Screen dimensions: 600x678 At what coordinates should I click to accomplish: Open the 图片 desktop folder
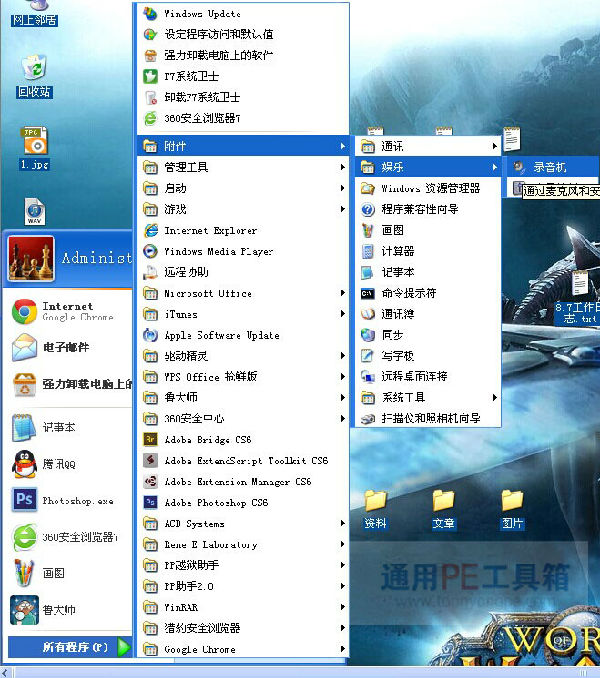(x=513, y=509)
